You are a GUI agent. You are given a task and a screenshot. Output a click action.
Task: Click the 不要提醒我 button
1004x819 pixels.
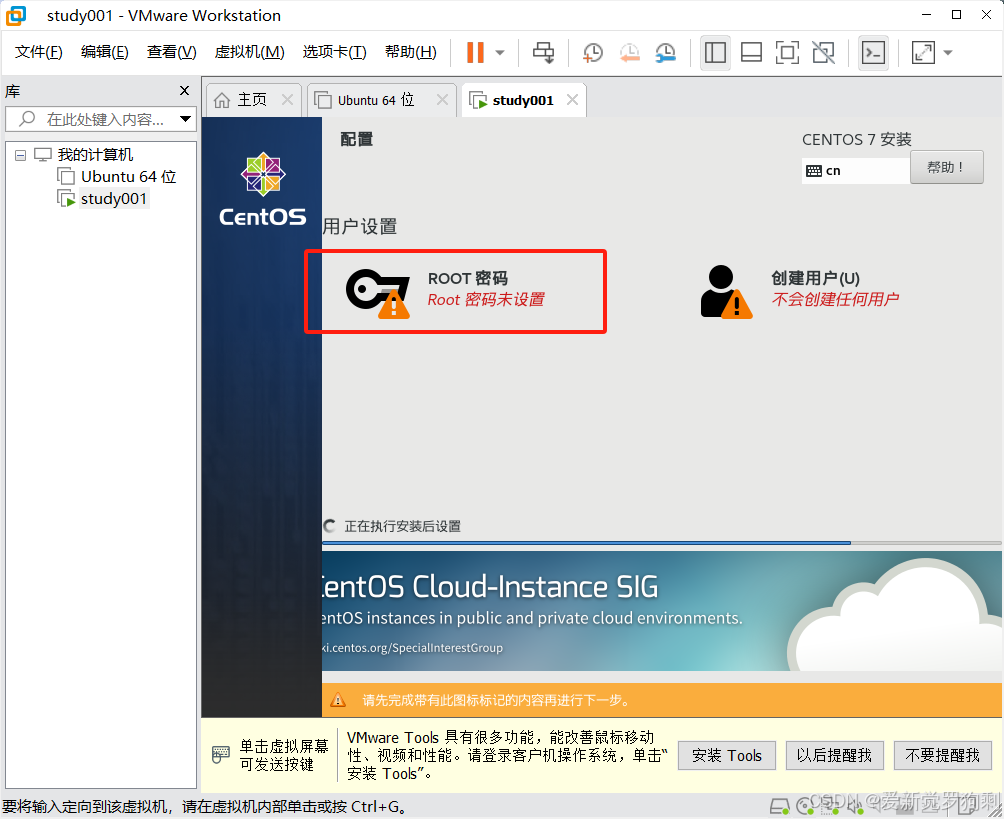point(943,756)
